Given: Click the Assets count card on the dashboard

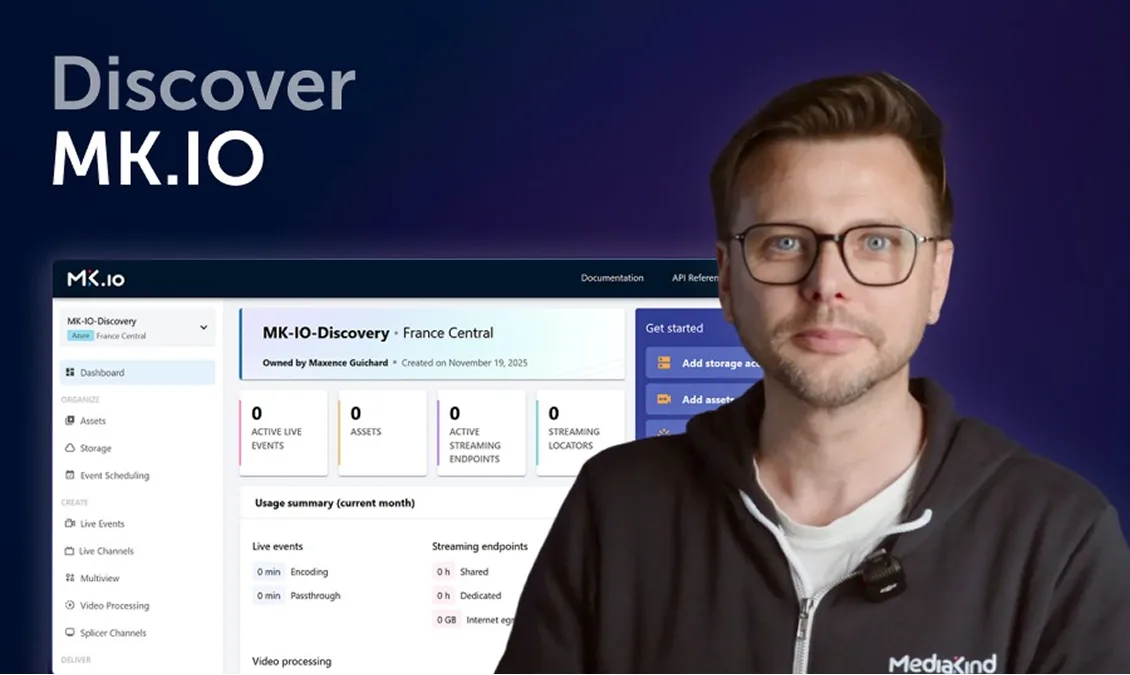Looking at the screenshot, I should [382, 432].
